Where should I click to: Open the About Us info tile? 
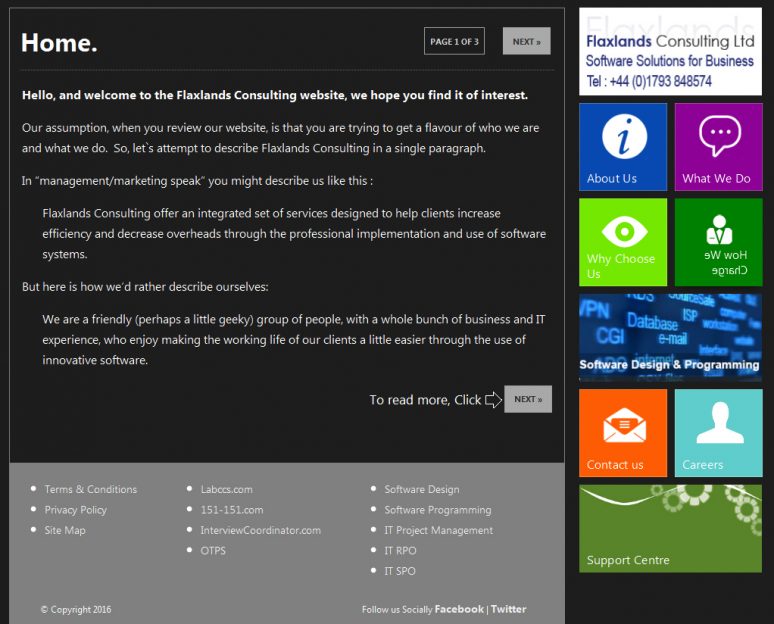click(623, 147)
